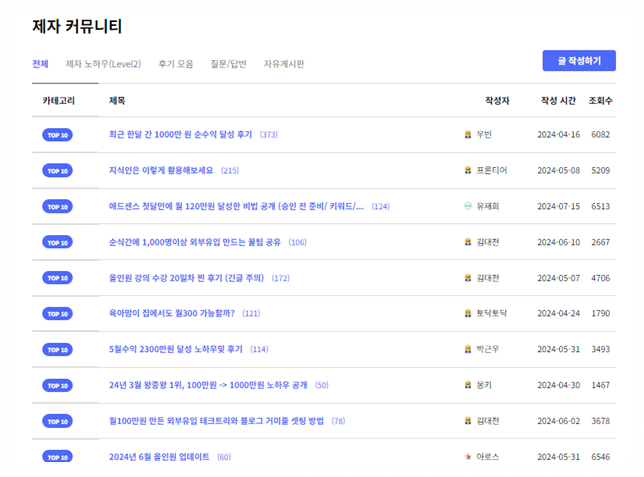The height and width of the screenshot is (477, 644).
Task: Click the red star icon next to 아로스
Action: point(468,456)
